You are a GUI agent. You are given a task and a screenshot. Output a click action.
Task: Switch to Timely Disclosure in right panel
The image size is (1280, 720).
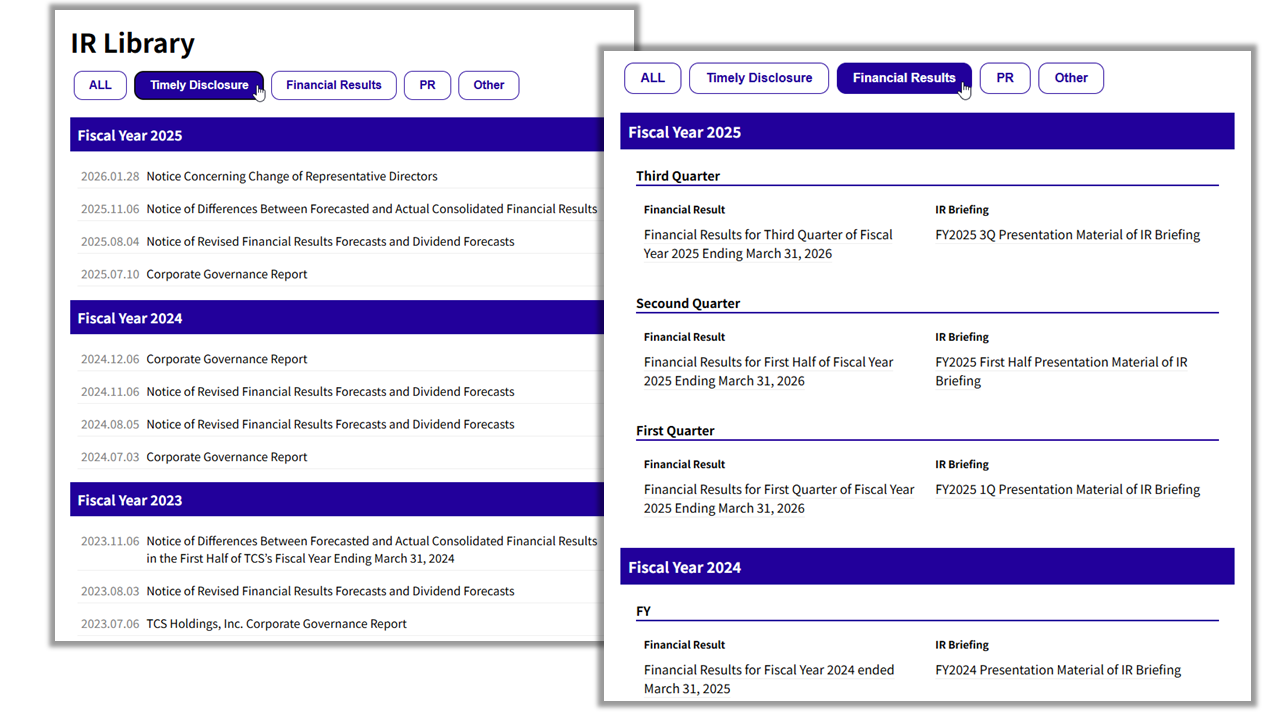click(x=759, y=78)
